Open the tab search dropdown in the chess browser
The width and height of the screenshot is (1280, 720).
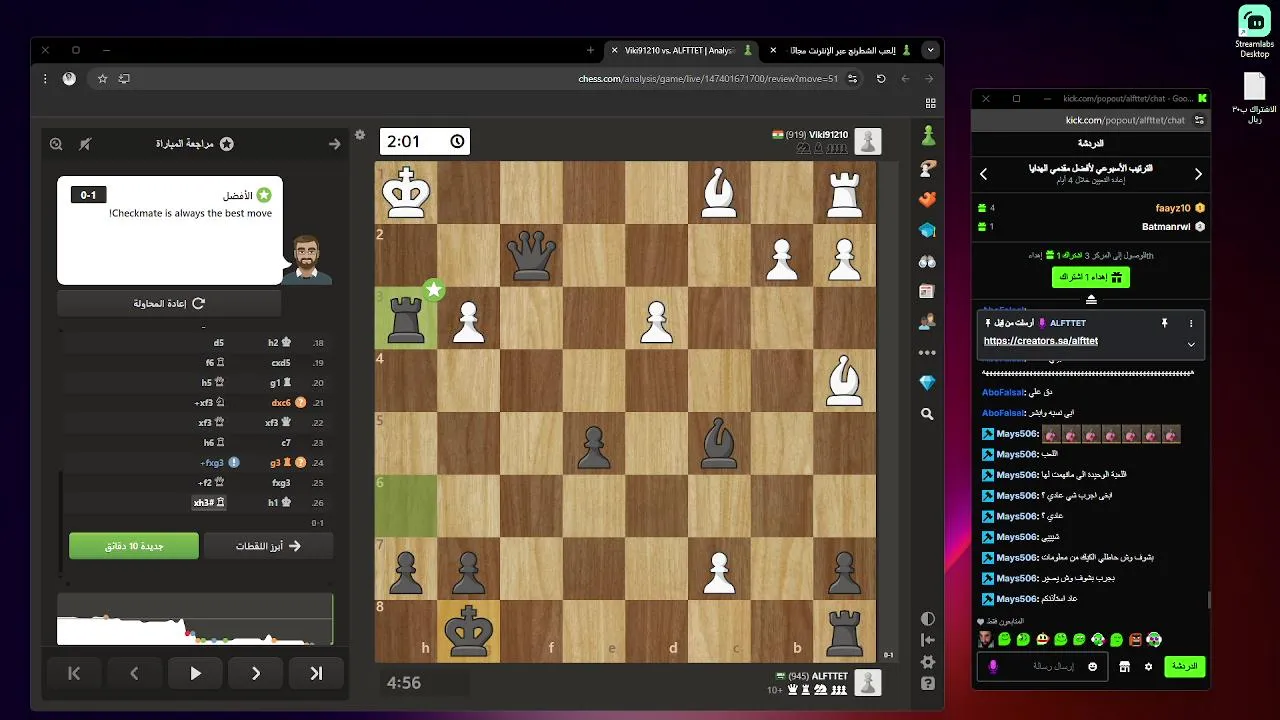click(931, 50)
